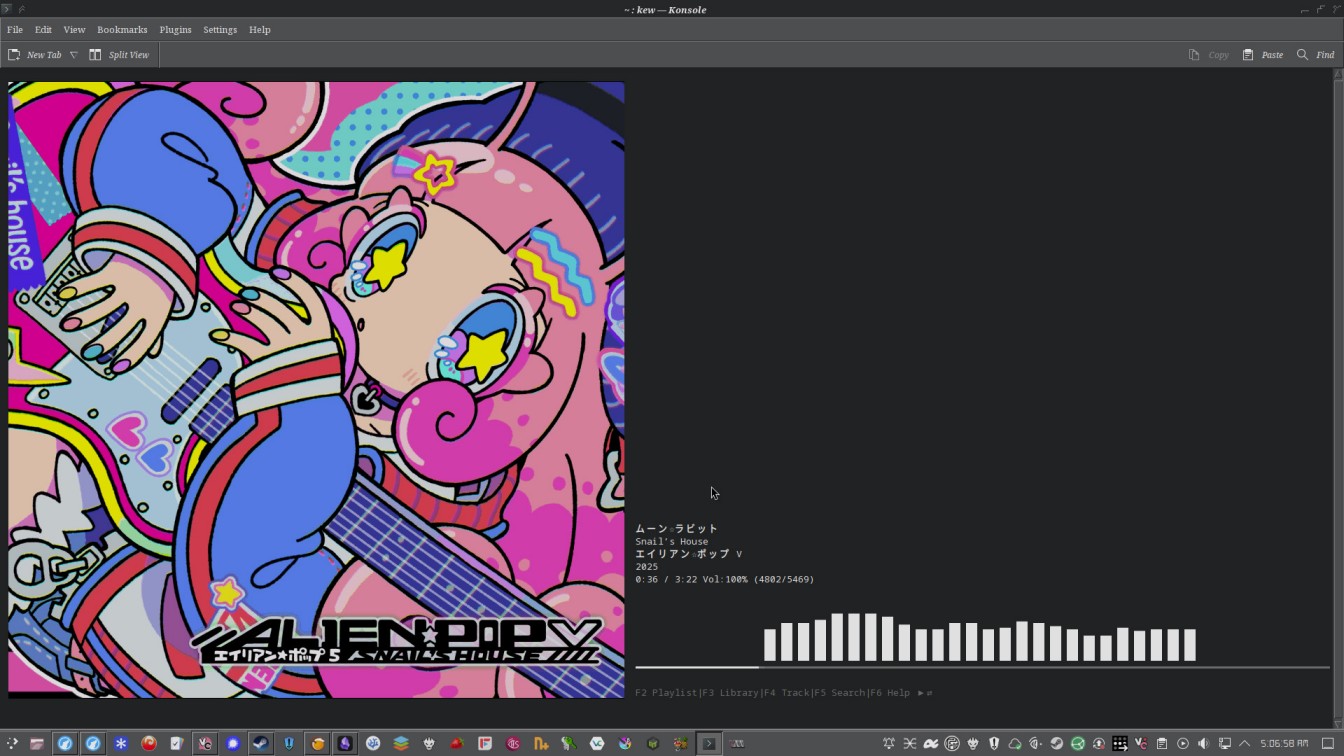Open the file manager from the taskbar
The width and height of the screenshot is (1344, 756).
click(x=37, y=744)
